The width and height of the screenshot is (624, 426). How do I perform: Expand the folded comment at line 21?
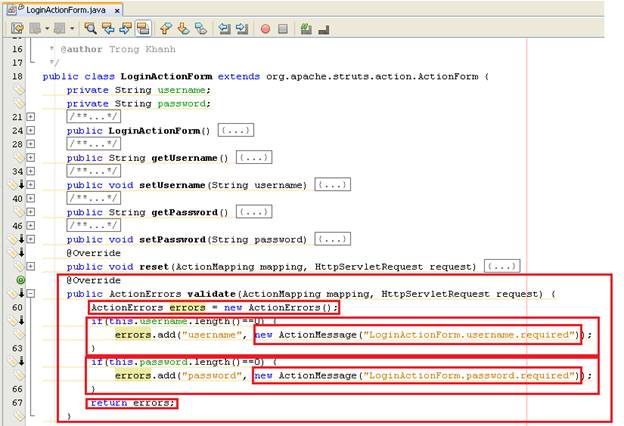pos(31,117)
